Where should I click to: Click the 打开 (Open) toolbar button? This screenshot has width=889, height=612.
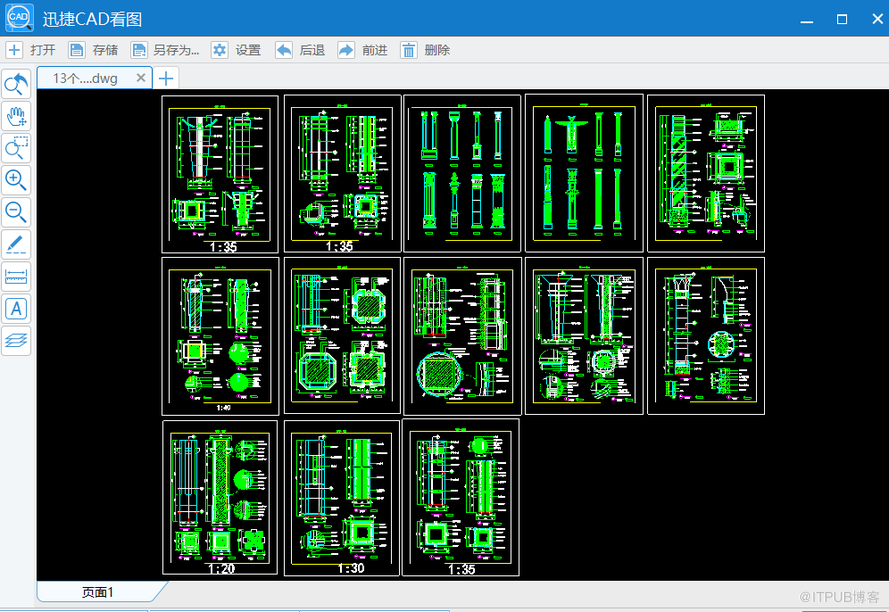(x=31, y=50)
